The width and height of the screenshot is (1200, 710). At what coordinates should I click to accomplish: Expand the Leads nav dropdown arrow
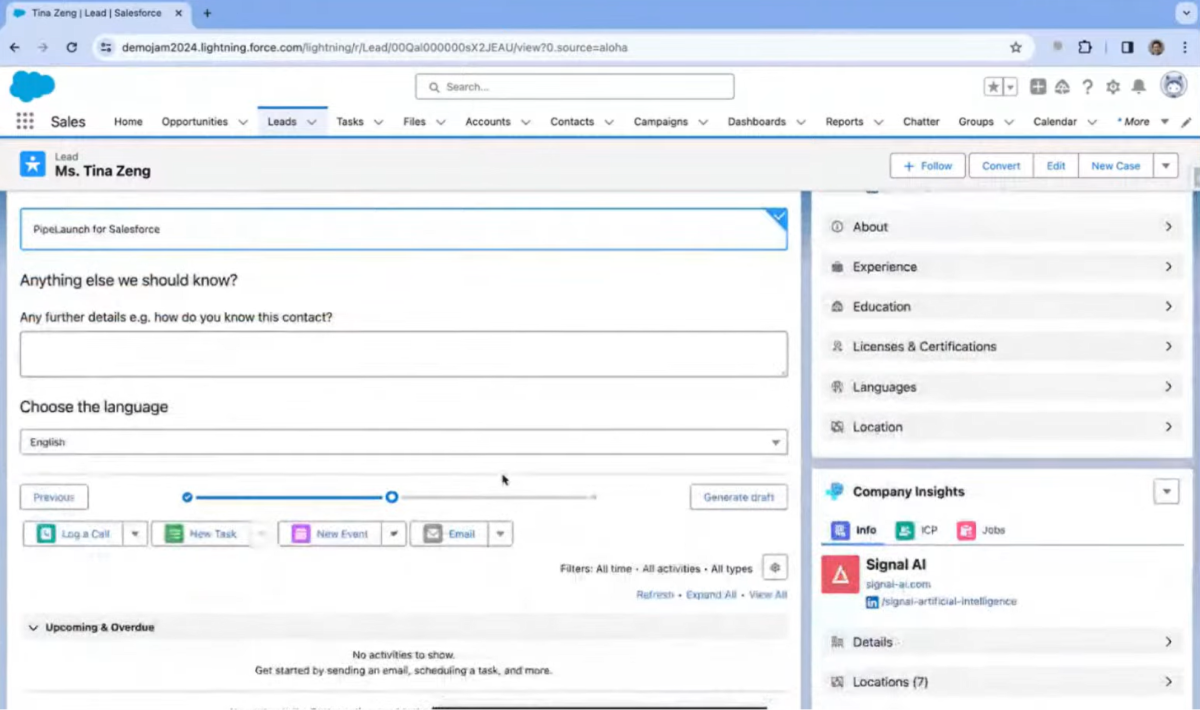pyautogui.click(x=312, y=122)
